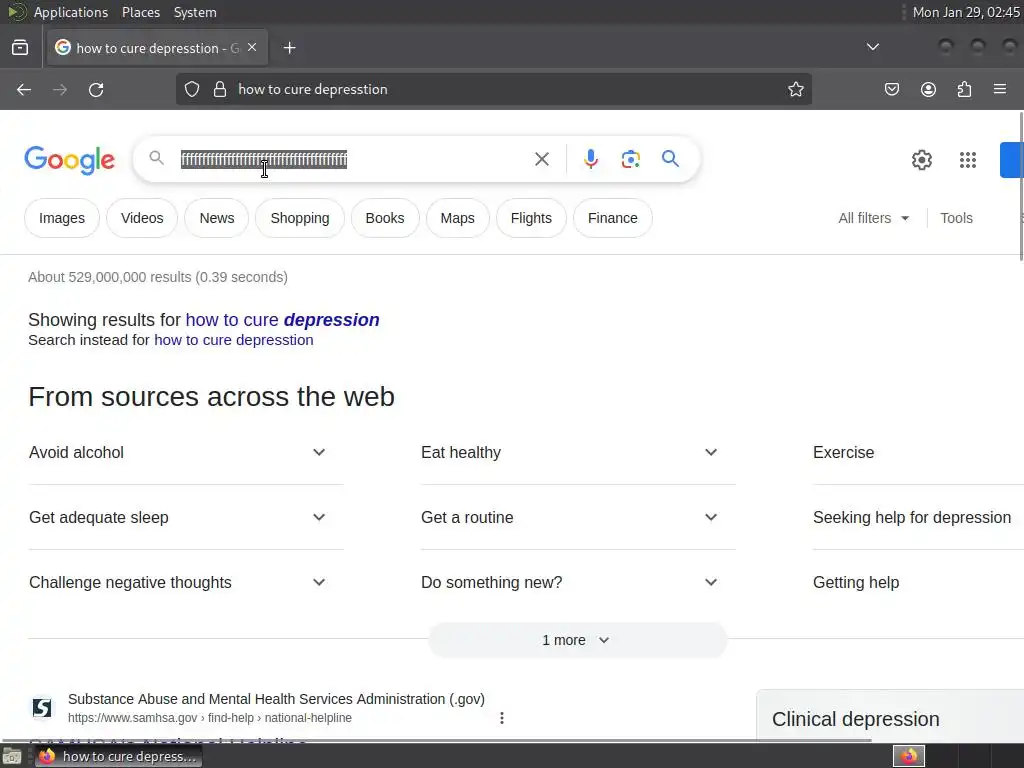Filter results by Flights
The image size is (1024, 768).
coord(531,218)
